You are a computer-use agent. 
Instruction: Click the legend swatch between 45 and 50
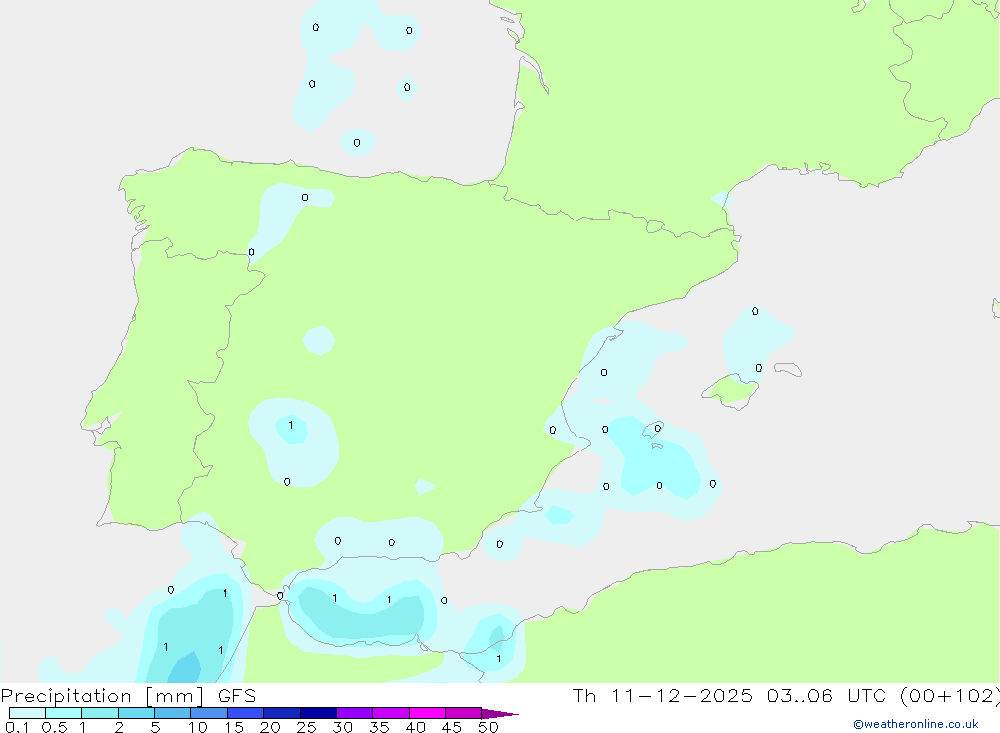pyautogui.click(x=463, y=713)
